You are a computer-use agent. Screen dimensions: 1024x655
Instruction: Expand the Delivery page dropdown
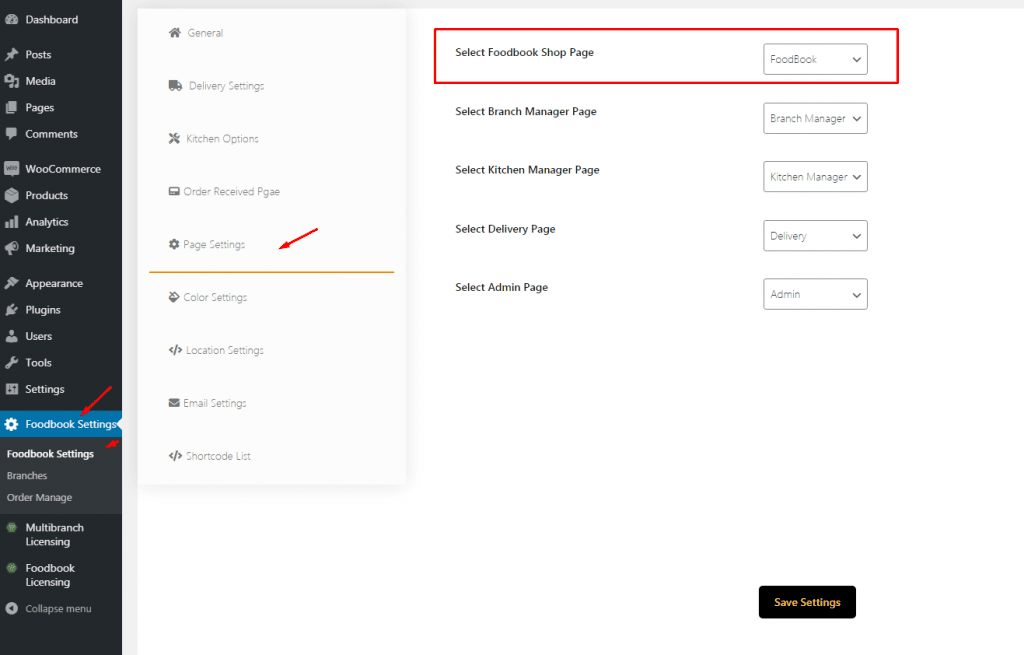[815, 236]
